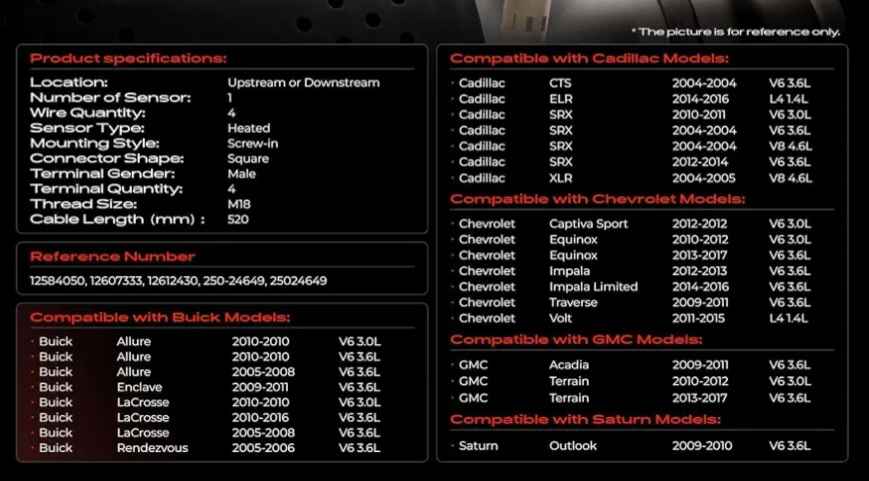Select the "Rendezvous" Buick model

tap(152, 448)
